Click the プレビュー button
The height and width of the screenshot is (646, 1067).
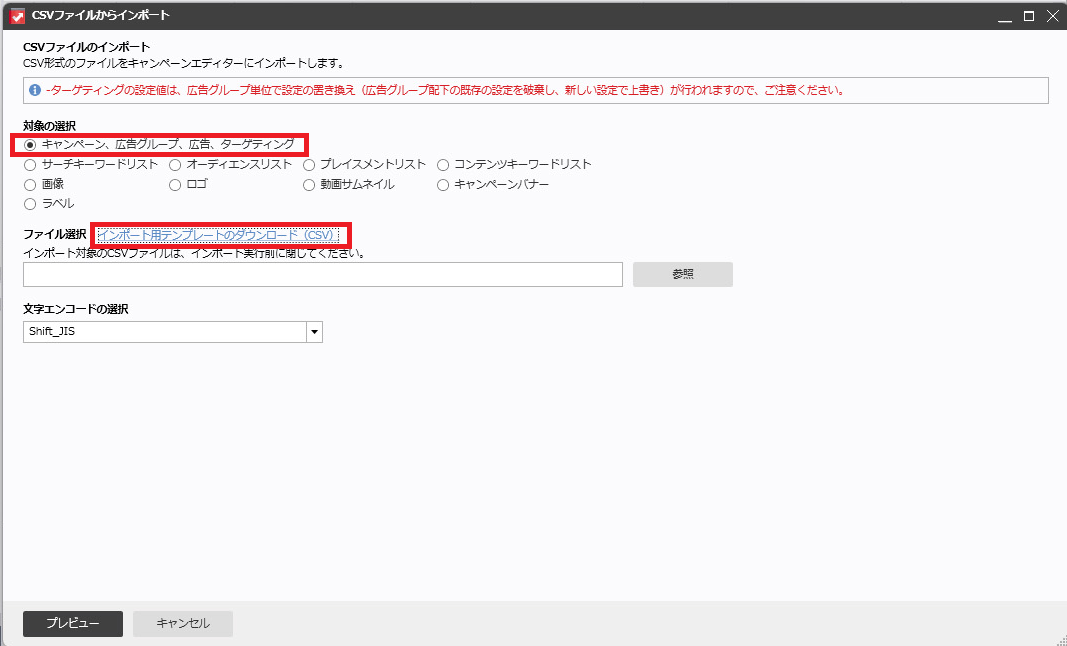[x=73, y=624]
